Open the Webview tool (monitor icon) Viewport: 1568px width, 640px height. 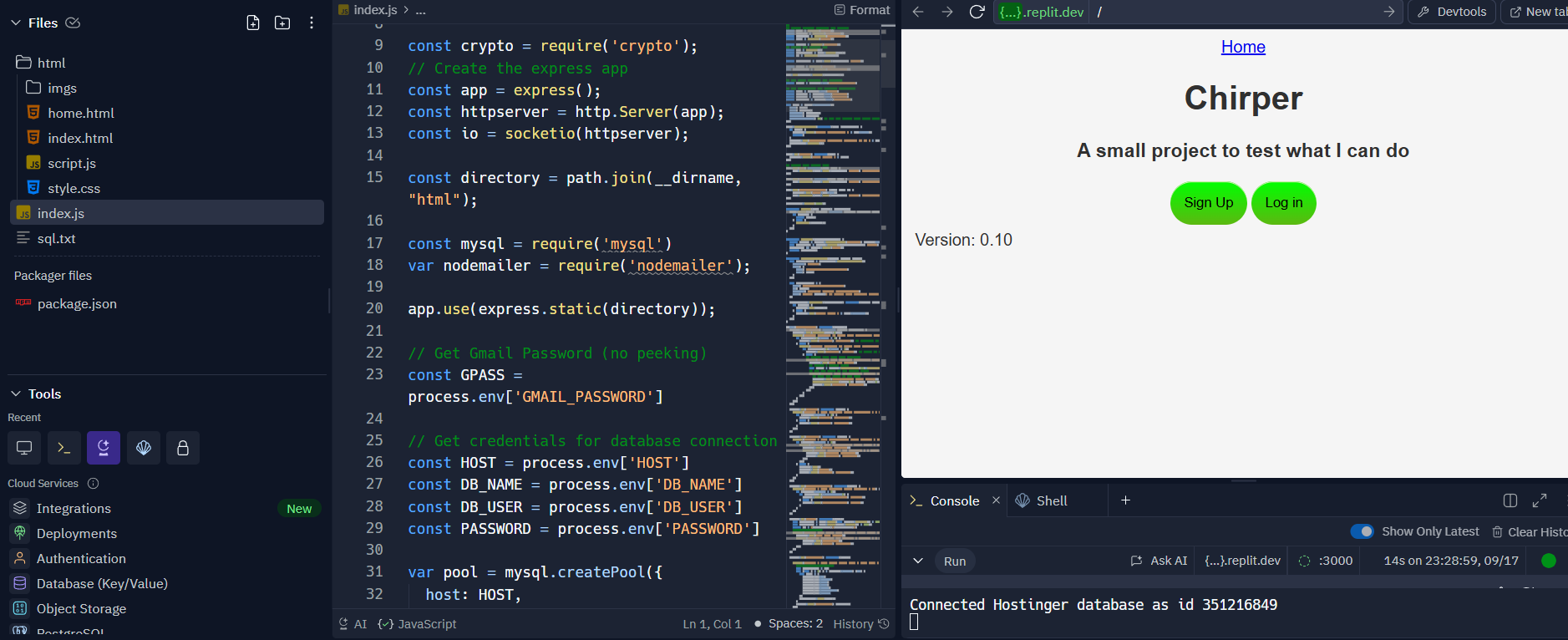click(x=24, y=448)
